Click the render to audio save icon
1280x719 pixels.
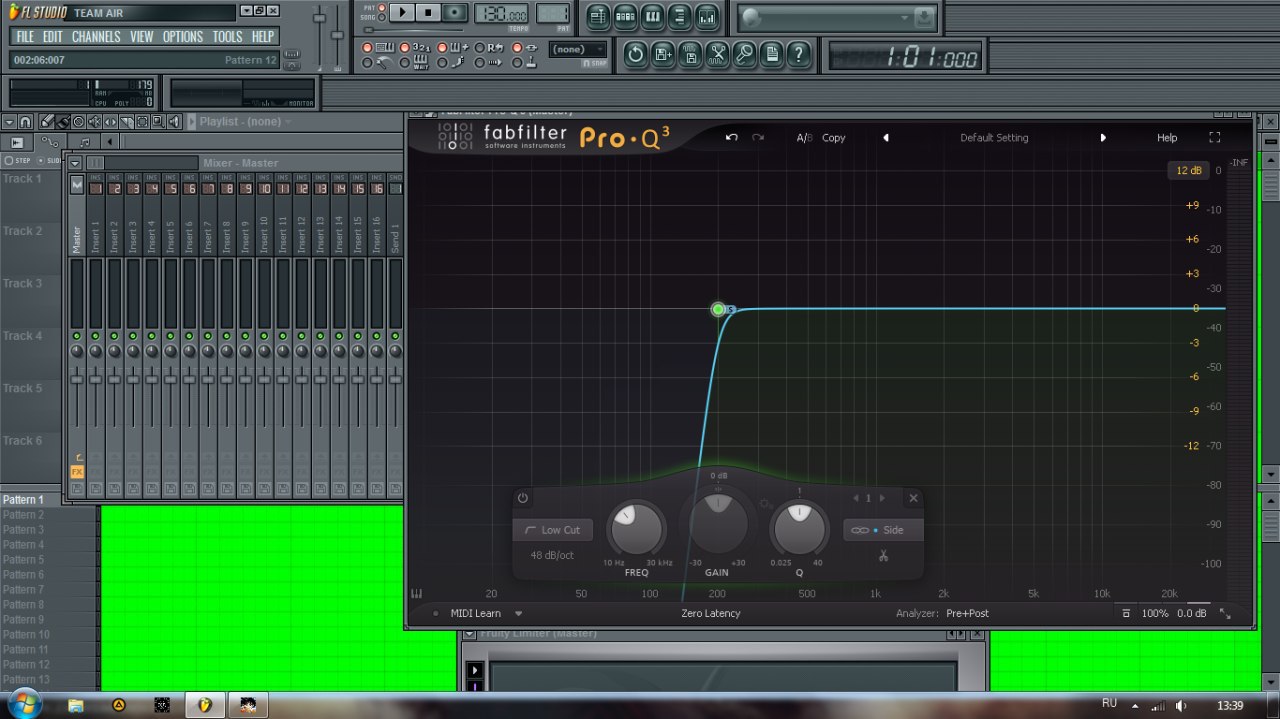pyautogui.click(x=690, y=54)
